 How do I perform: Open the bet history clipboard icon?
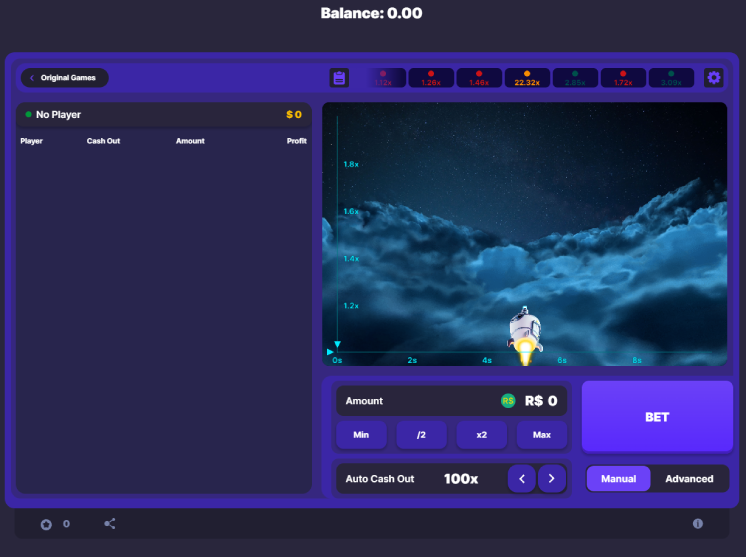pos(339,78)
